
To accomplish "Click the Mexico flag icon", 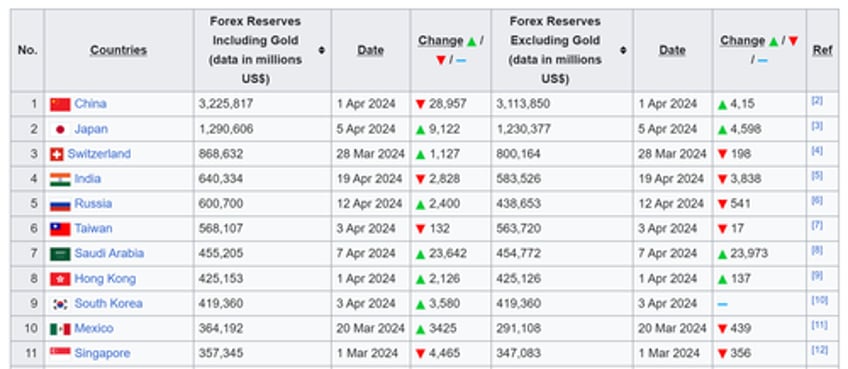I will [60, 329].
